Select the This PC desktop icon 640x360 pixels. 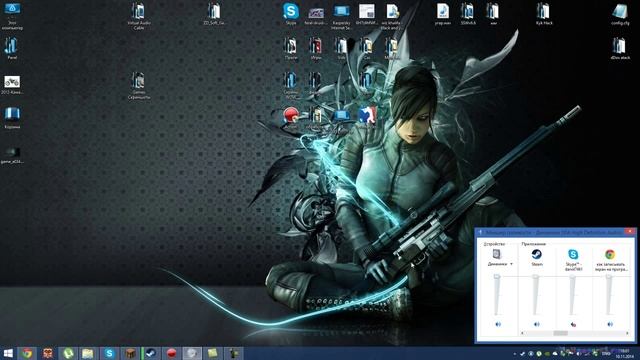pyautogui.click(x=12, y=16)
